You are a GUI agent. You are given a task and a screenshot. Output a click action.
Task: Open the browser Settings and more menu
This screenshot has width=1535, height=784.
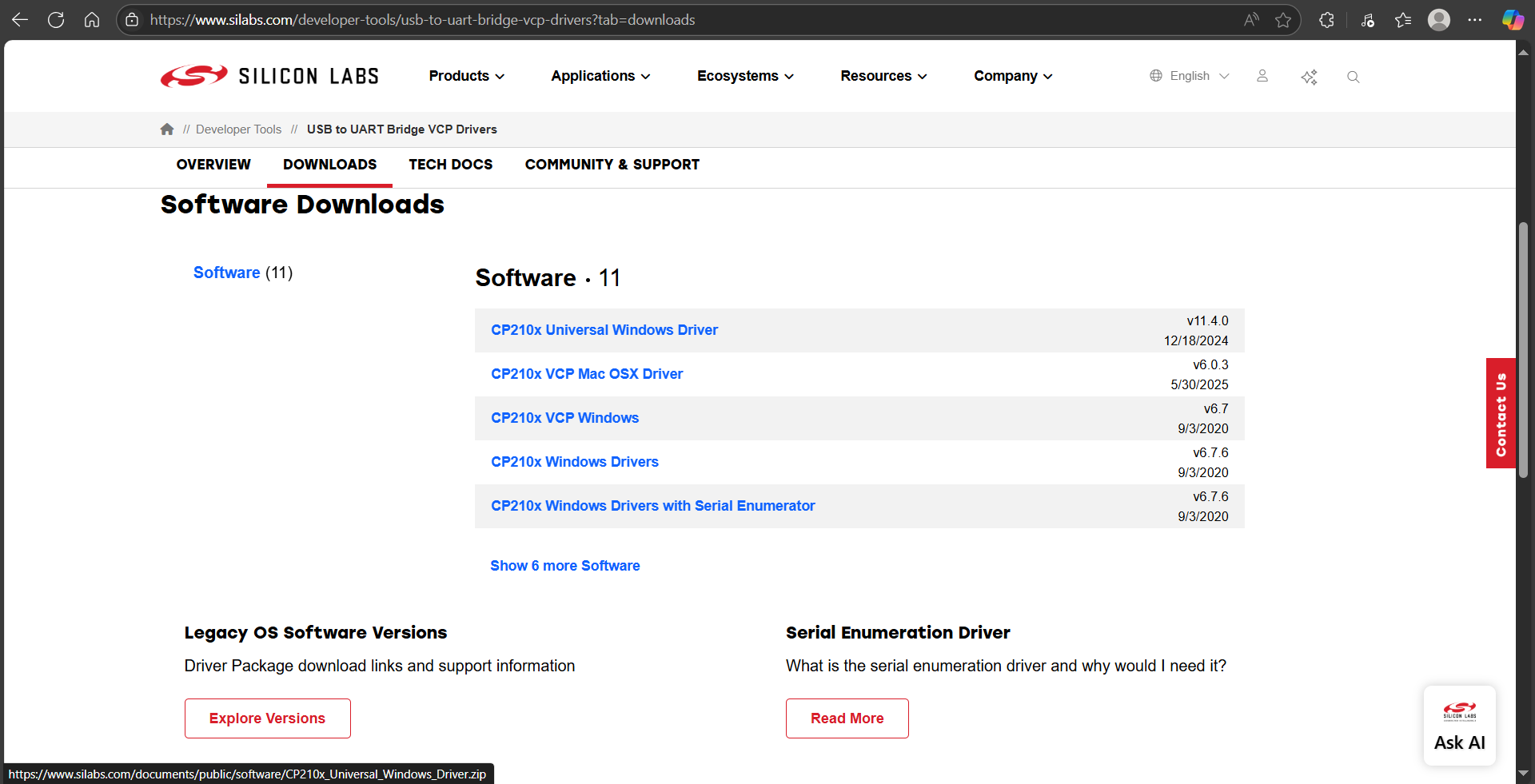tap(1475, 20)
